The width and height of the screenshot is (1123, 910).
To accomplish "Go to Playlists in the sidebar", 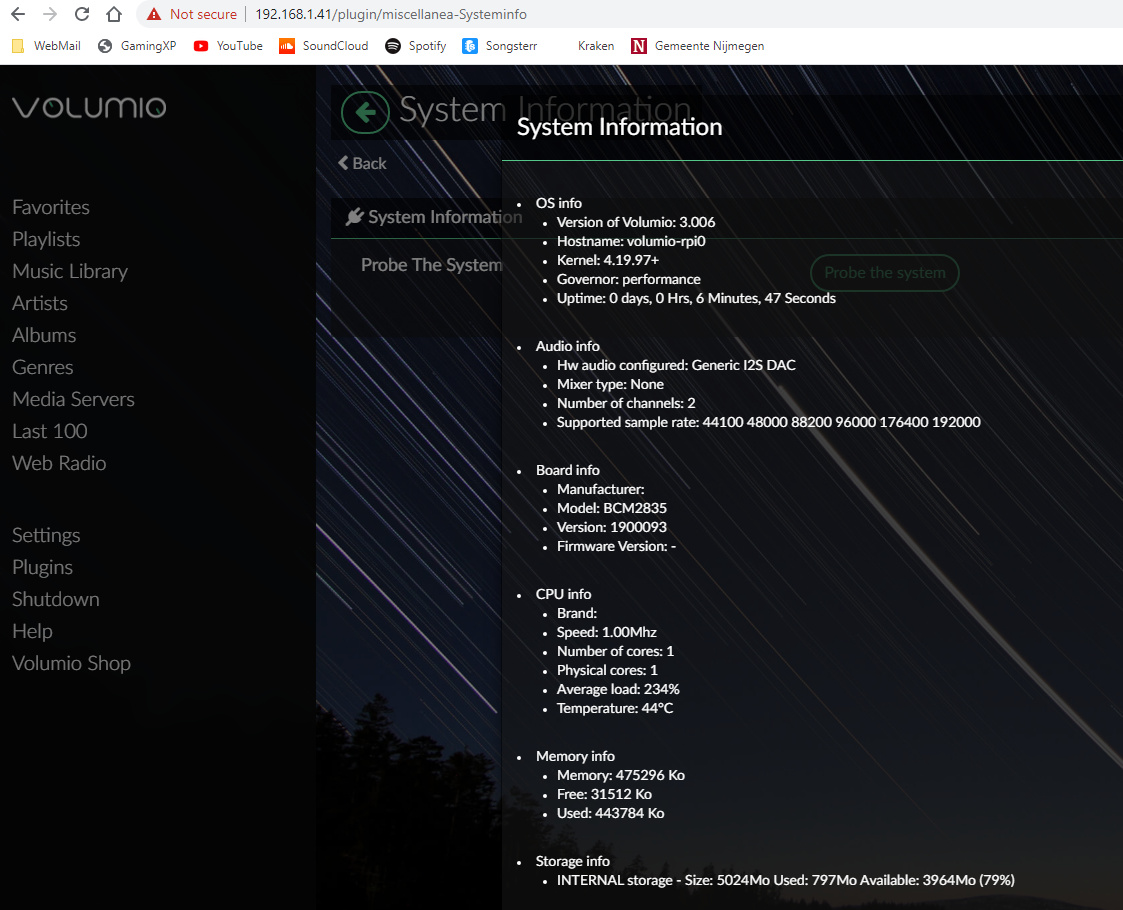I will point(46,239).
